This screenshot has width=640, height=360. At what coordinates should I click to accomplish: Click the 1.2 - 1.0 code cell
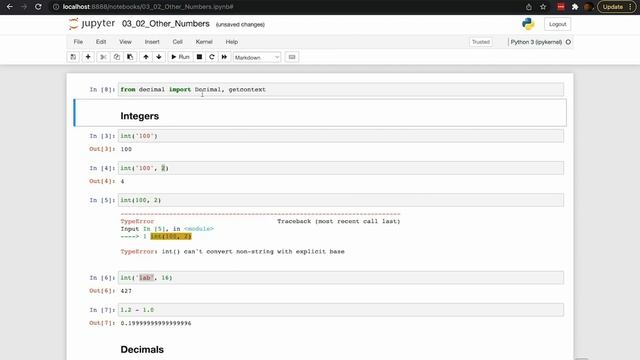click(341, 310)
